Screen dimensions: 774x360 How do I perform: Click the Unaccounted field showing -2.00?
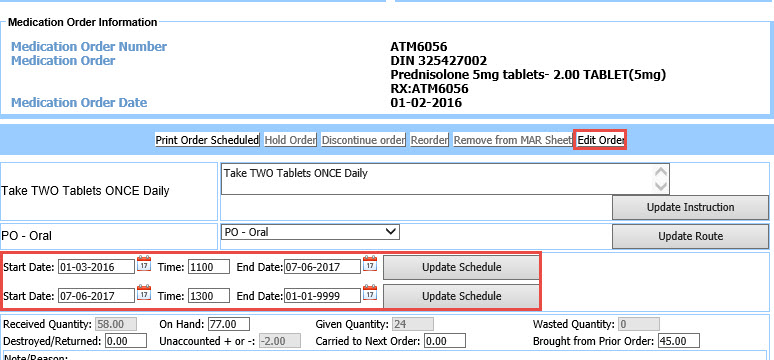[280, 341]
